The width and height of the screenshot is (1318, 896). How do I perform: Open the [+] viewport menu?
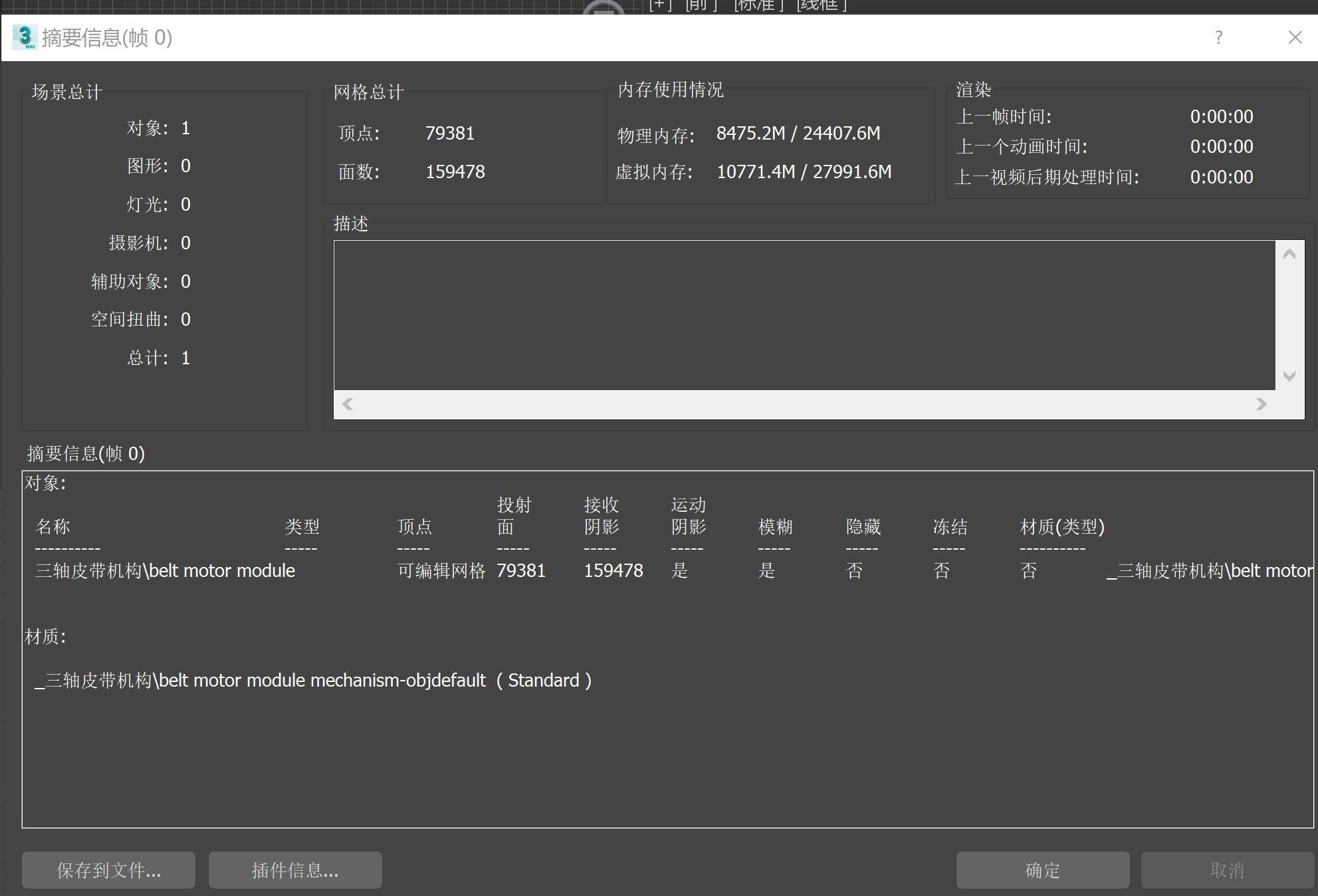pyautogui.click(x=660, y=5)
